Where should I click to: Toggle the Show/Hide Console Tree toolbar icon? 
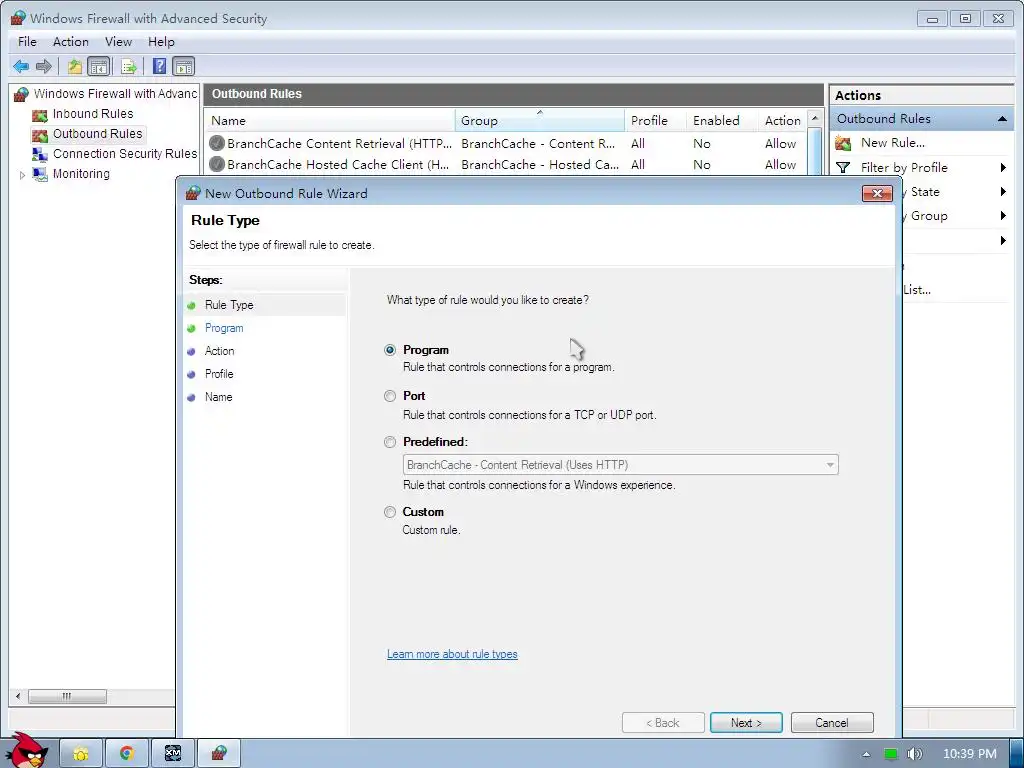tap(99, 66)
